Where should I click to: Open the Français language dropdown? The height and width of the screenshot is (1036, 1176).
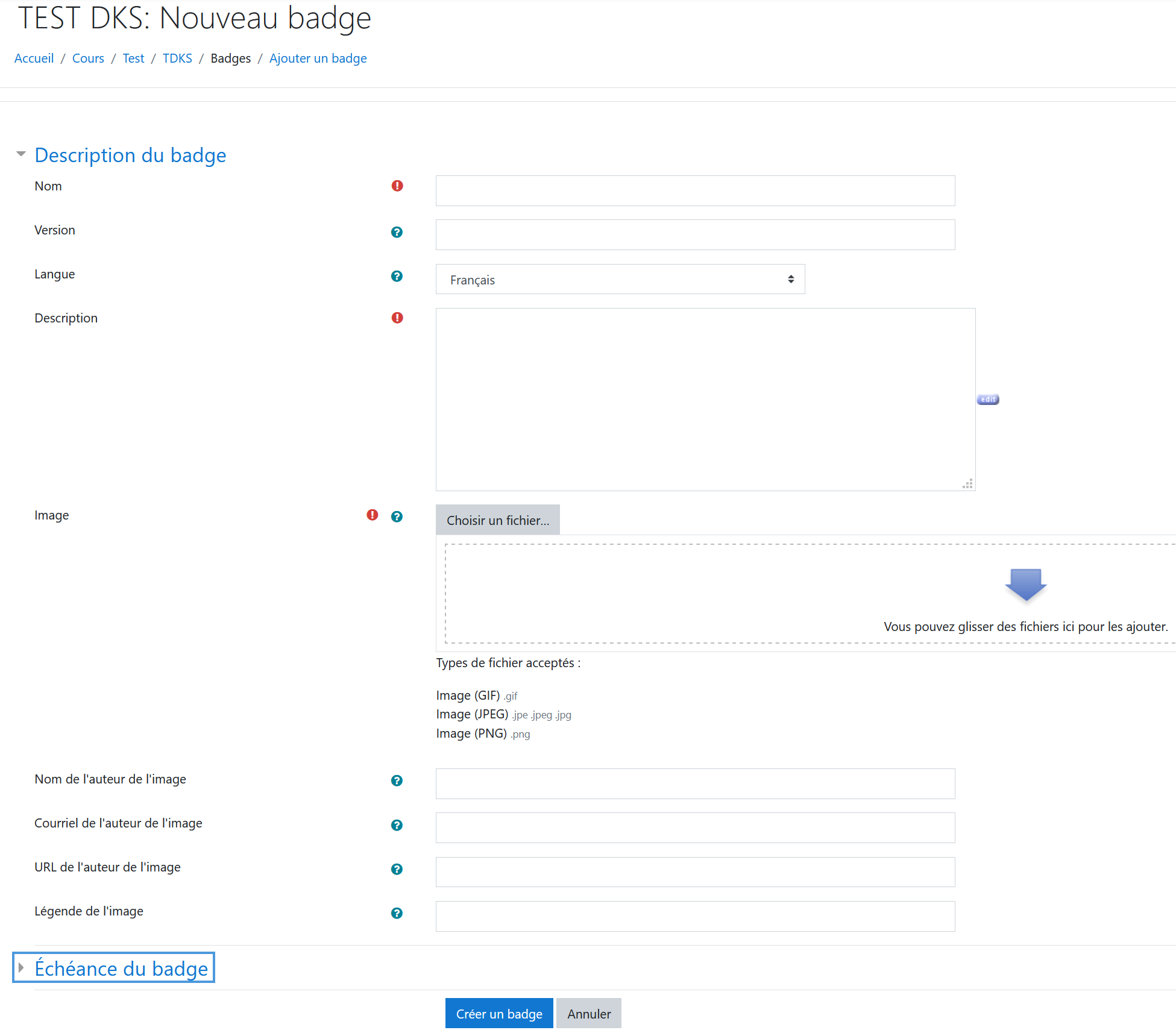(x=620, y=279)
